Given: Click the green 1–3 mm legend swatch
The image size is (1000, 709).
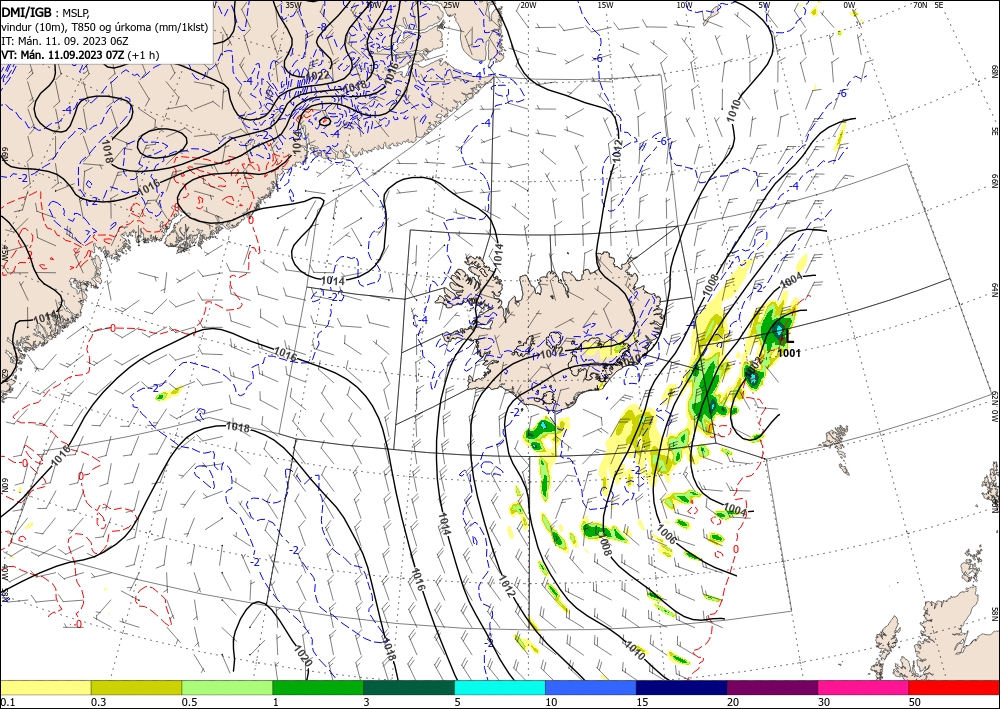Looking at the screenshot, I should click(318, 687).
